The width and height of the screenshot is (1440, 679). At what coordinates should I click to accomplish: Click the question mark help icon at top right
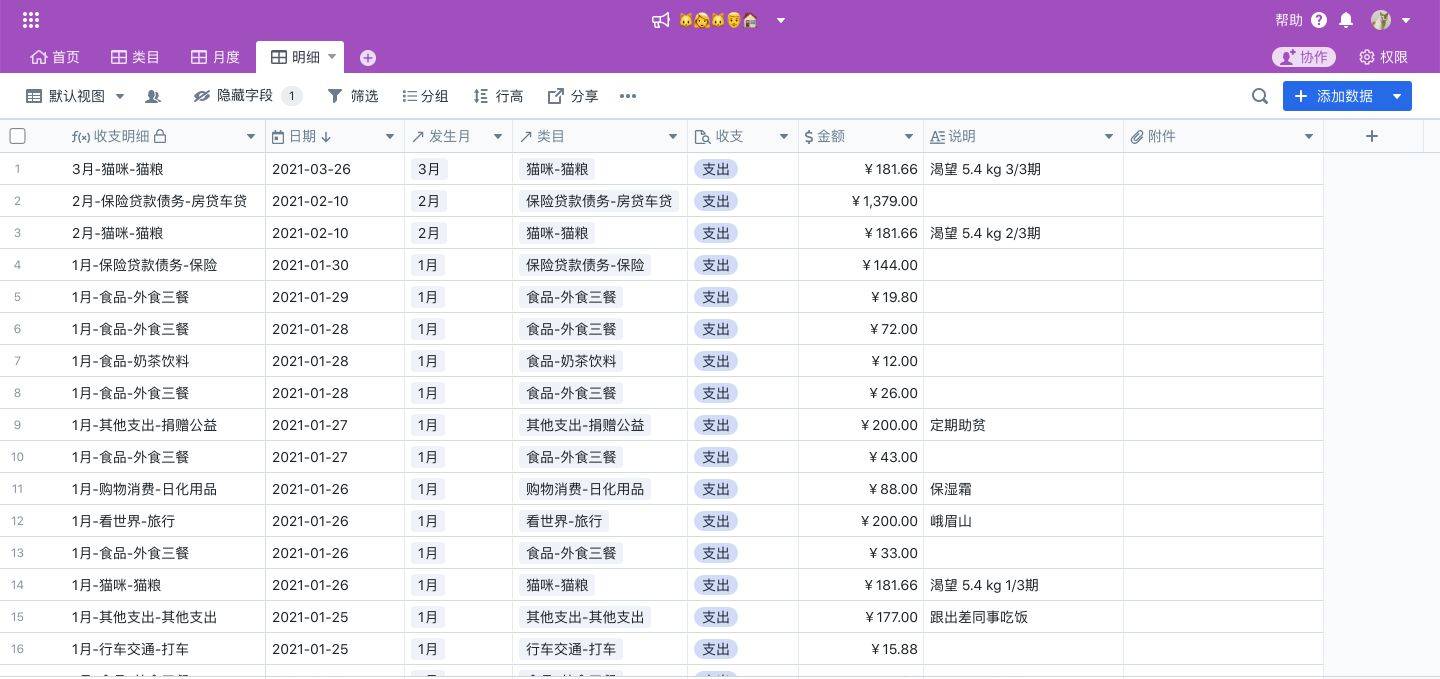click(1318, 19)
